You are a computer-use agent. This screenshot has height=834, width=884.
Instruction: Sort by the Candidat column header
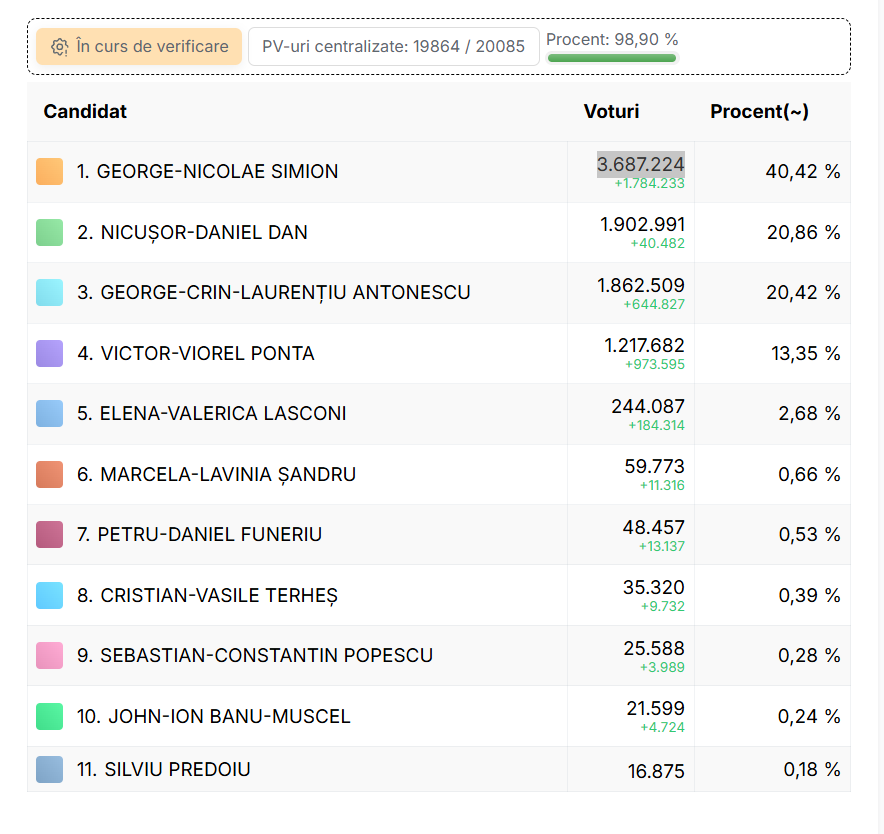(85, 111)
